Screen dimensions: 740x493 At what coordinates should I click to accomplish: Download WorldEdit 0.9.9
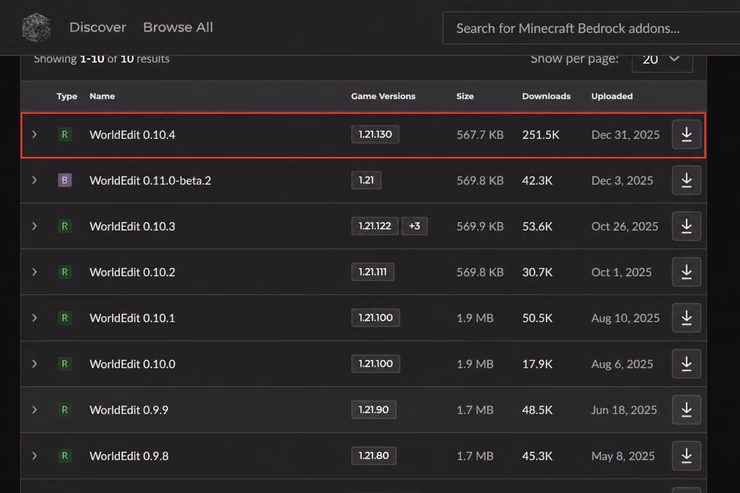coord(686,410)
